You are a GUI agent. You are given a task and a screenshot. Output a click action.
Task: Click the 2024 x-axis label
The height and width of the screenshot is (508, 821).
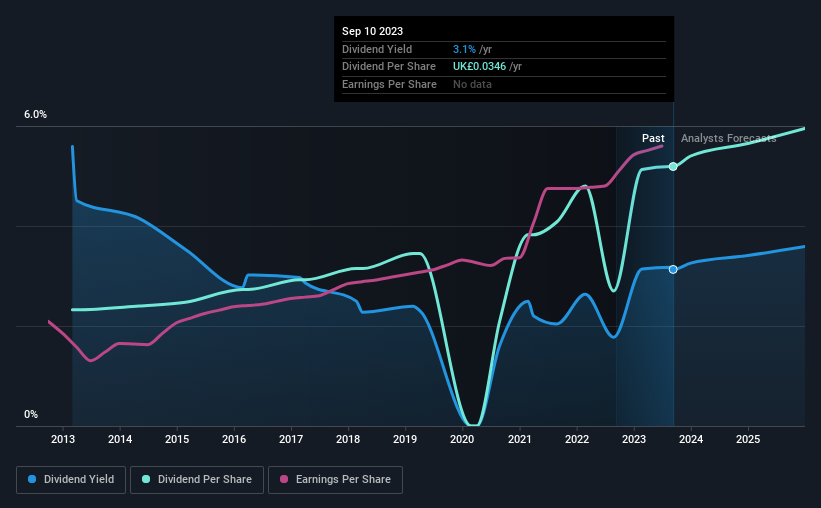click(691, 439)
